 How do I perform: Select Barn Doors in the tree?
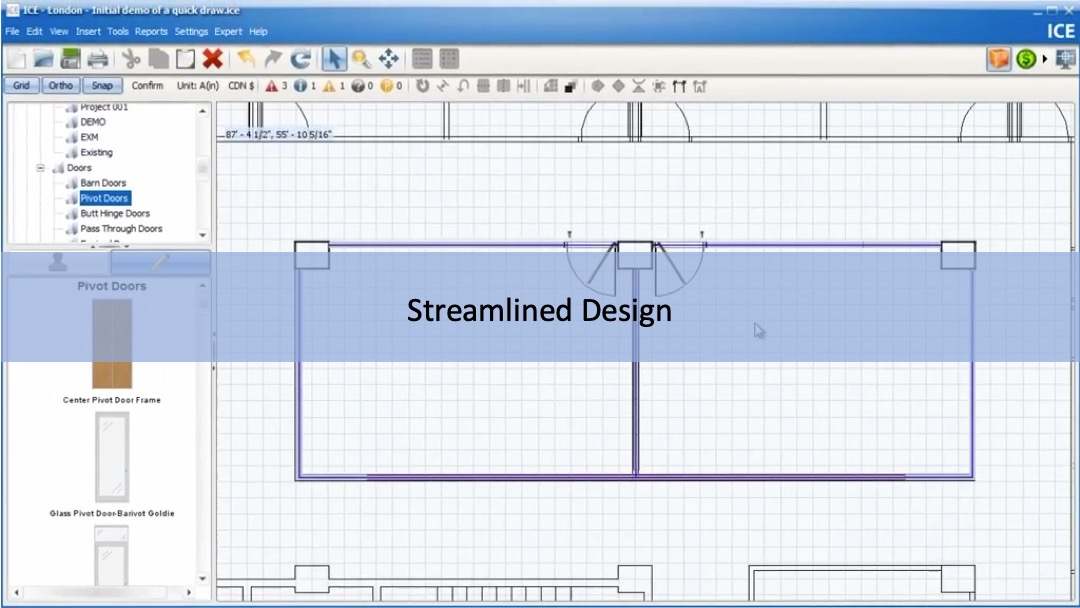click(x=103, y=183)
